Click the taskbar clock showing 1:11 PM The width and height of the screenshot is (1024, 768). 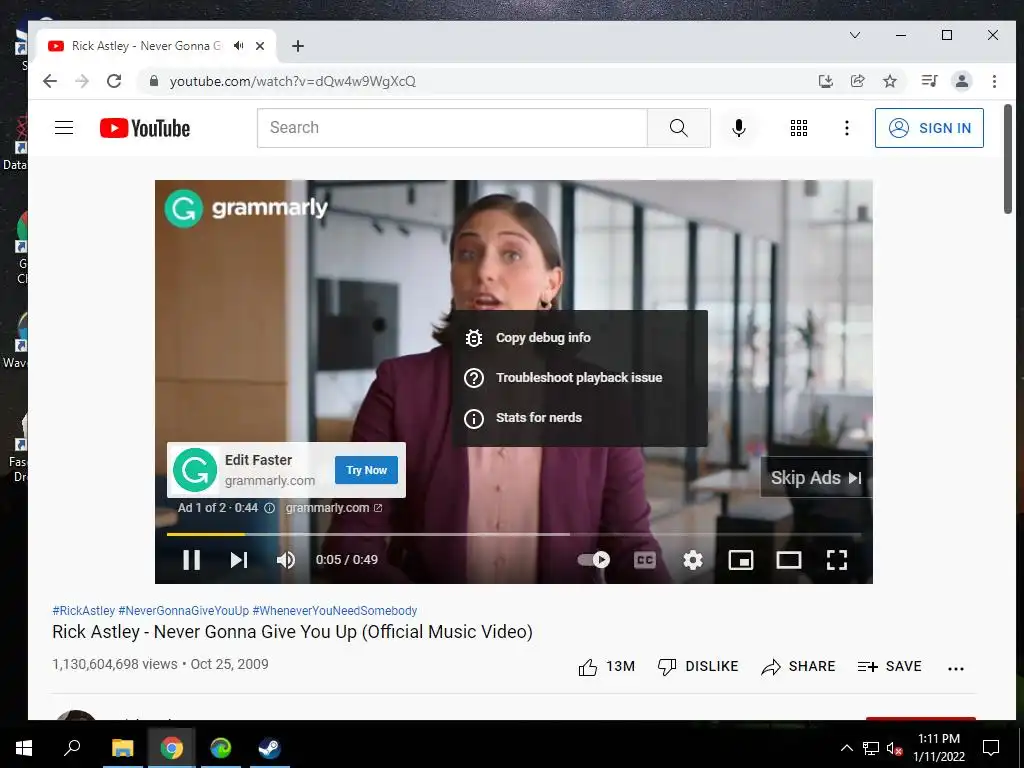click(x=938, y=748)
